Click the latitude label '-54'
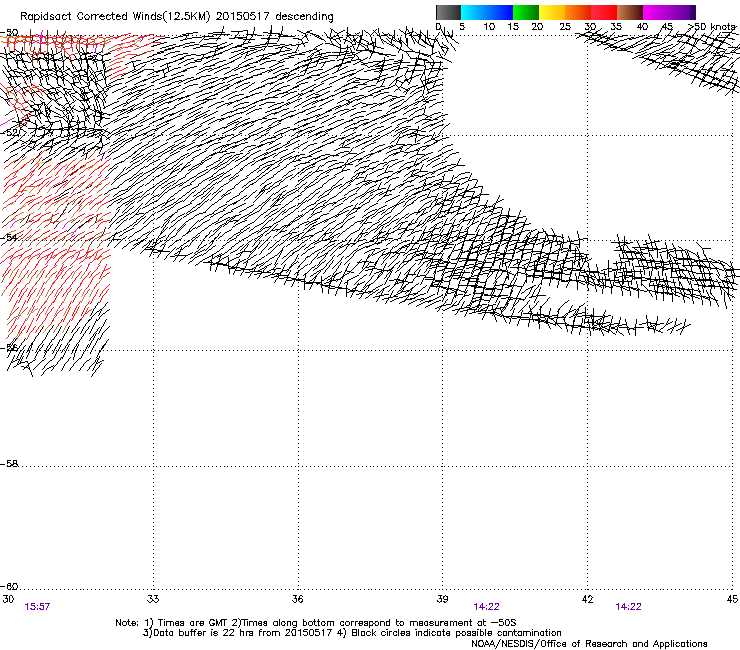The width and height of the screenshot is (740, 650). click(x=10, y=237)
